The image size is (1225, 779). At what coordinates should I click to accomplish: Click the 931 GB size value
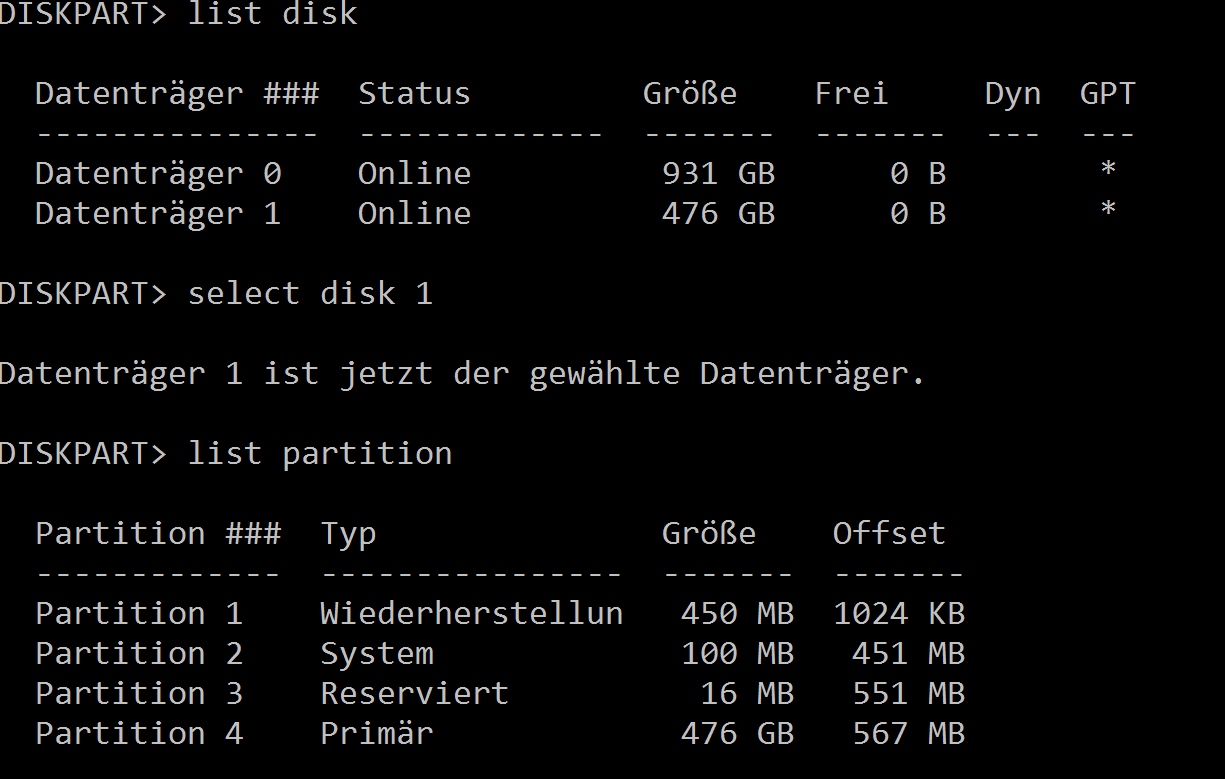(718, 173)
